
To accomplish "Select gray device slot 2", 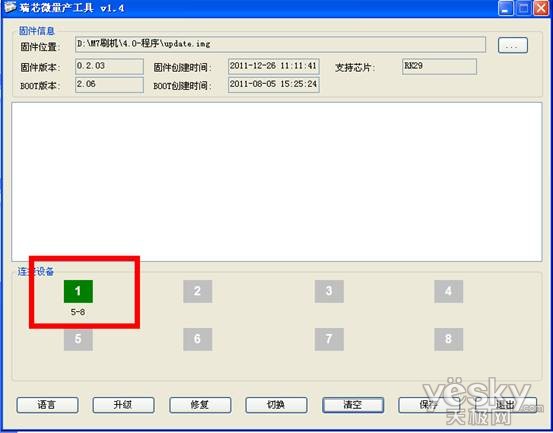I will tap(198, 291).
